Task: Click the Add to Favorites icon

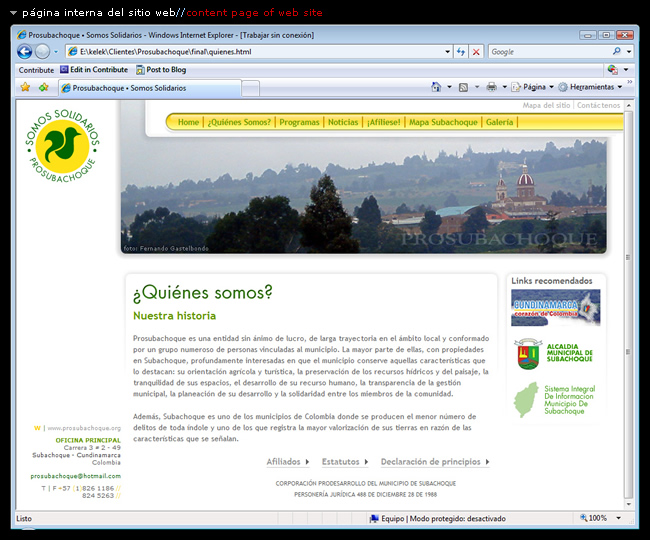Action: pyautogui.click(x=43, y=88)
